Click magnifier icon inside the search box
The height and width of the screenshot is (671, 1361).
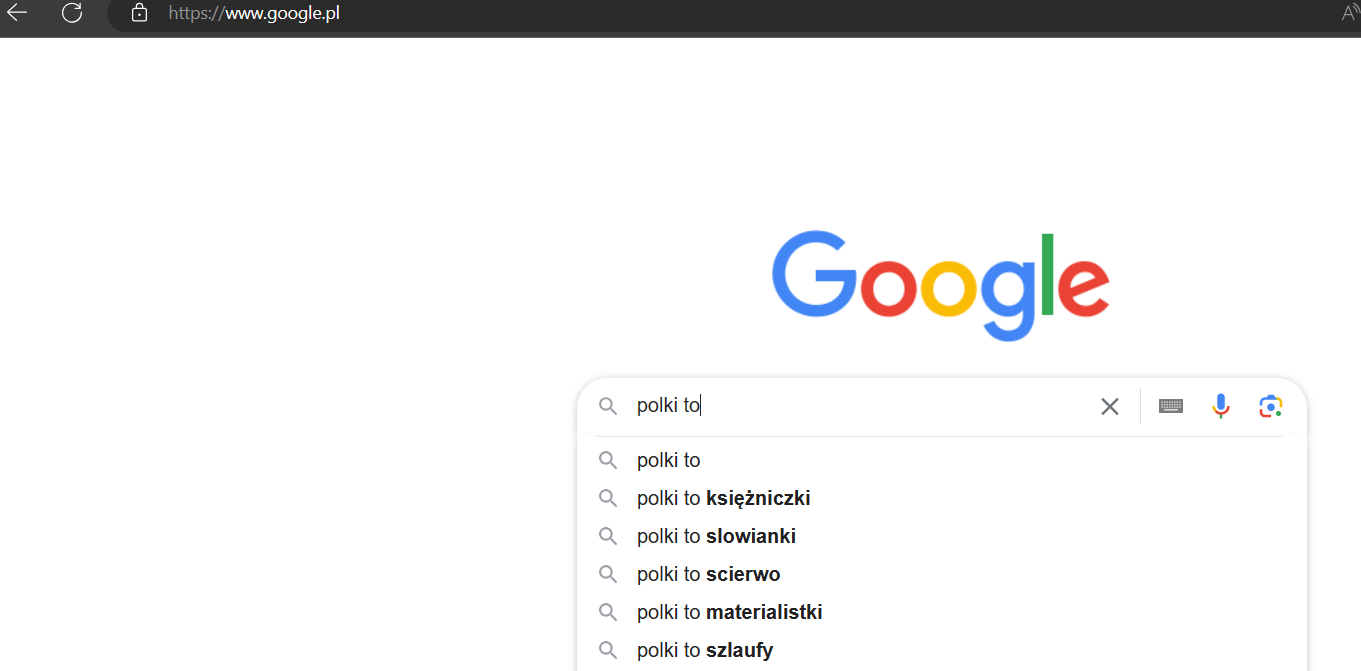pyautogui.click(x=608, y=406)
